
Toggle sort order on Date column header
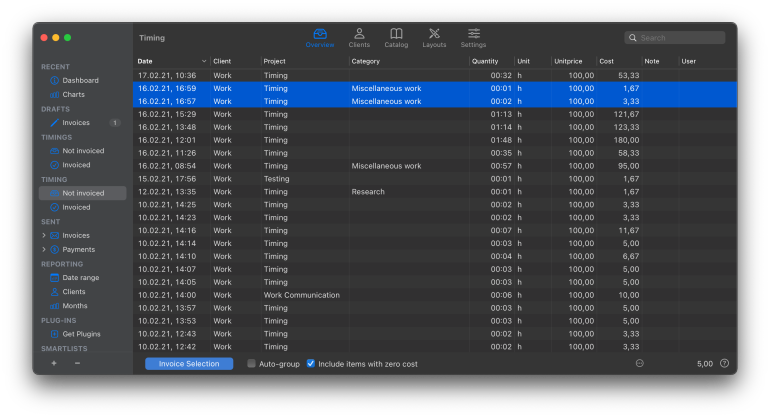172,61
